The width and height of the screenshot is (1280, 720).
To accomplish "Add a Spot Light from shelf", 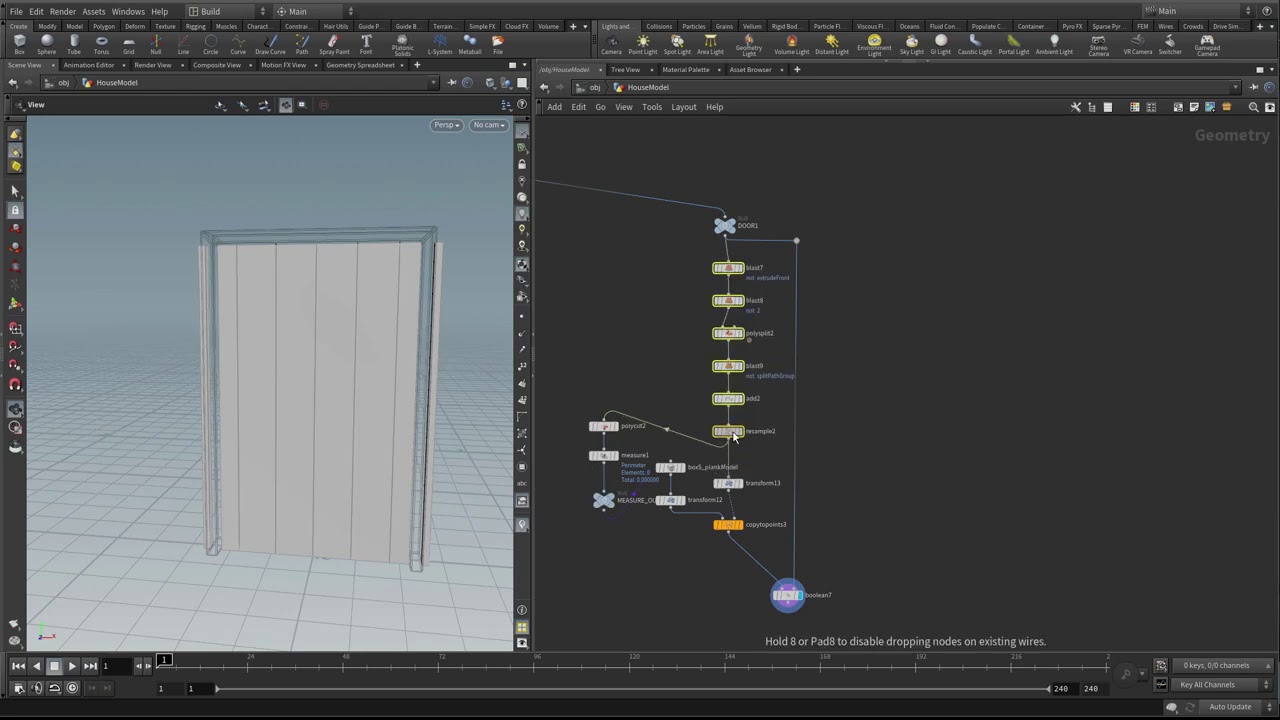I will point(677,44).
